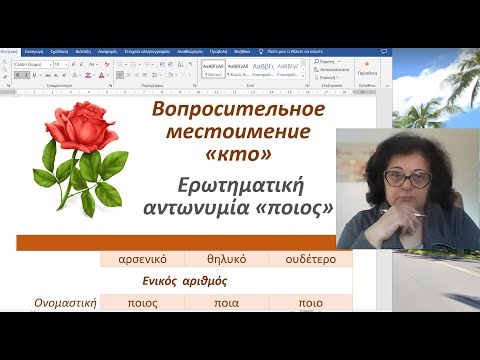Toggle Italic formatting off
This screenshot has width=480, height=360.
pyautogui.click(x=26, y=75)
